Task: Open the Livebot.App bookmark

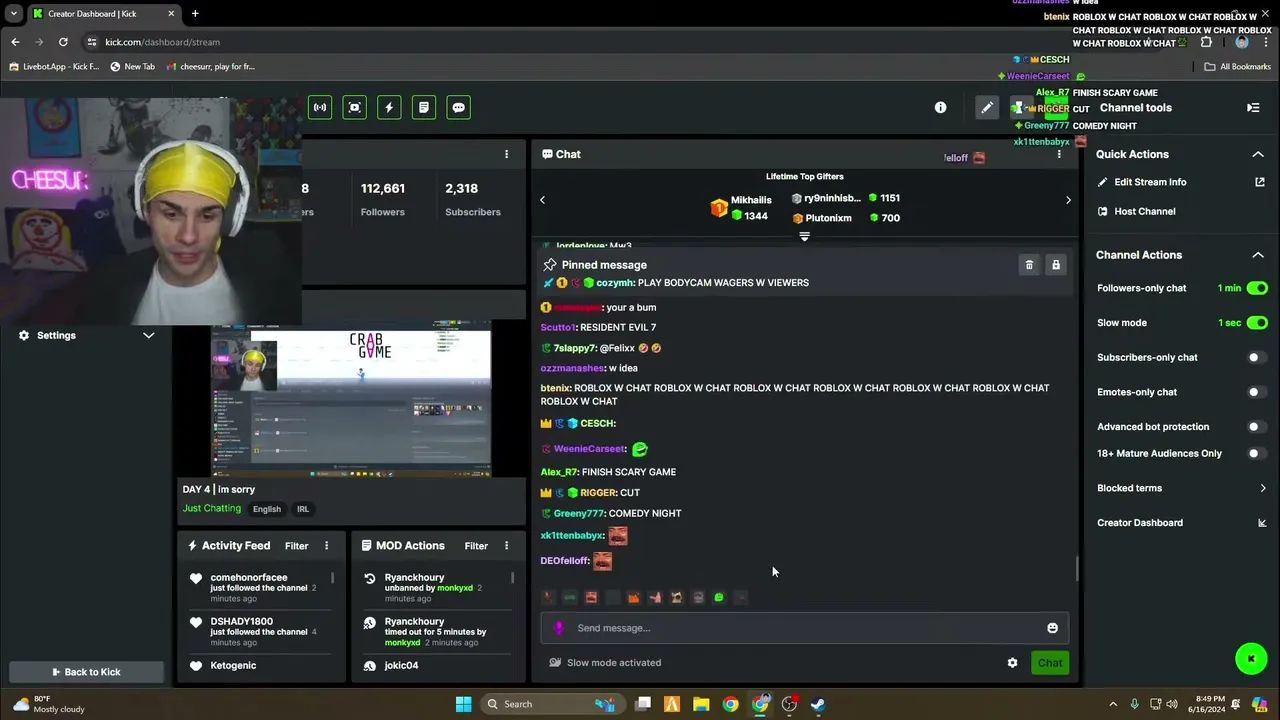Action: click(x=55, y=67)
